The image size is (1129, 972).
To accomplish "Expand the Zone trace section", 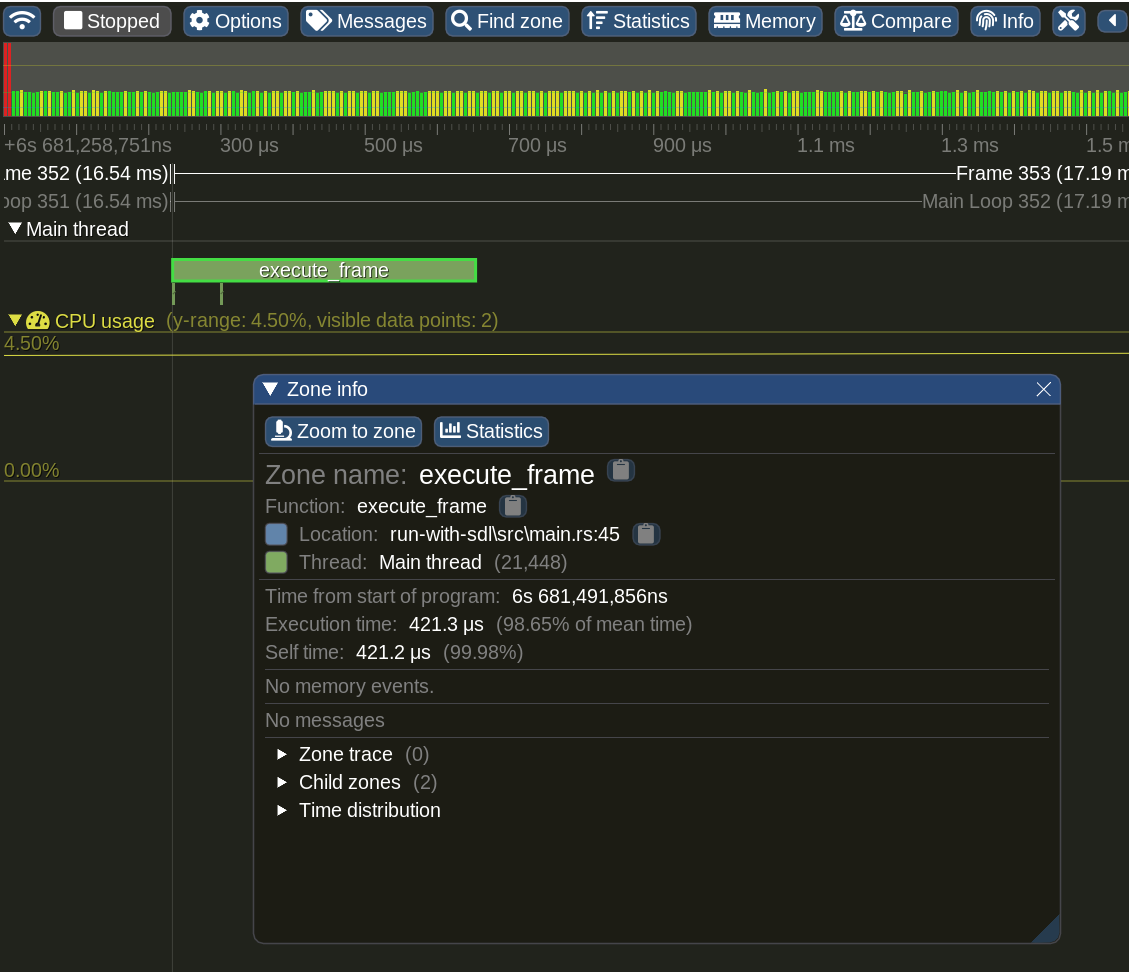I will [282, 755].
